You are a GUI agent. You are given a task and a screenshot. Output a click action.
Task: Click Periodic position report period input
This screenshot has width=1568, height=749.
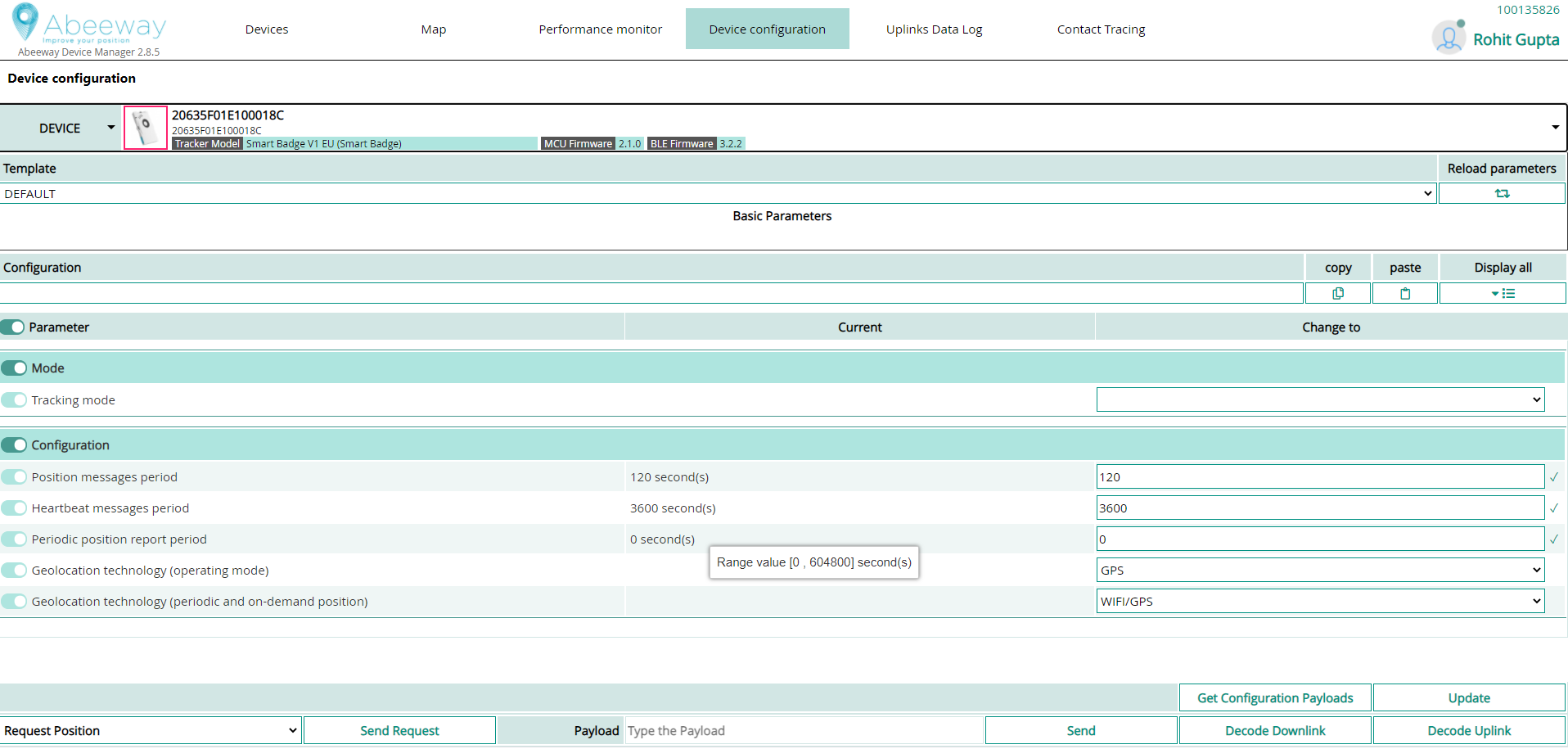click(x=1320, y=539)
